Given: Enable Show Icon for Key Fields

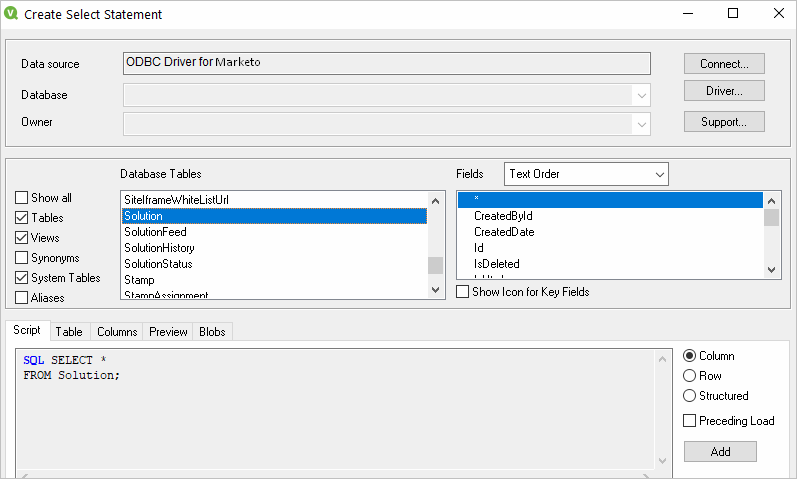Looking at the screenshot, I should (x=462, y=292).
